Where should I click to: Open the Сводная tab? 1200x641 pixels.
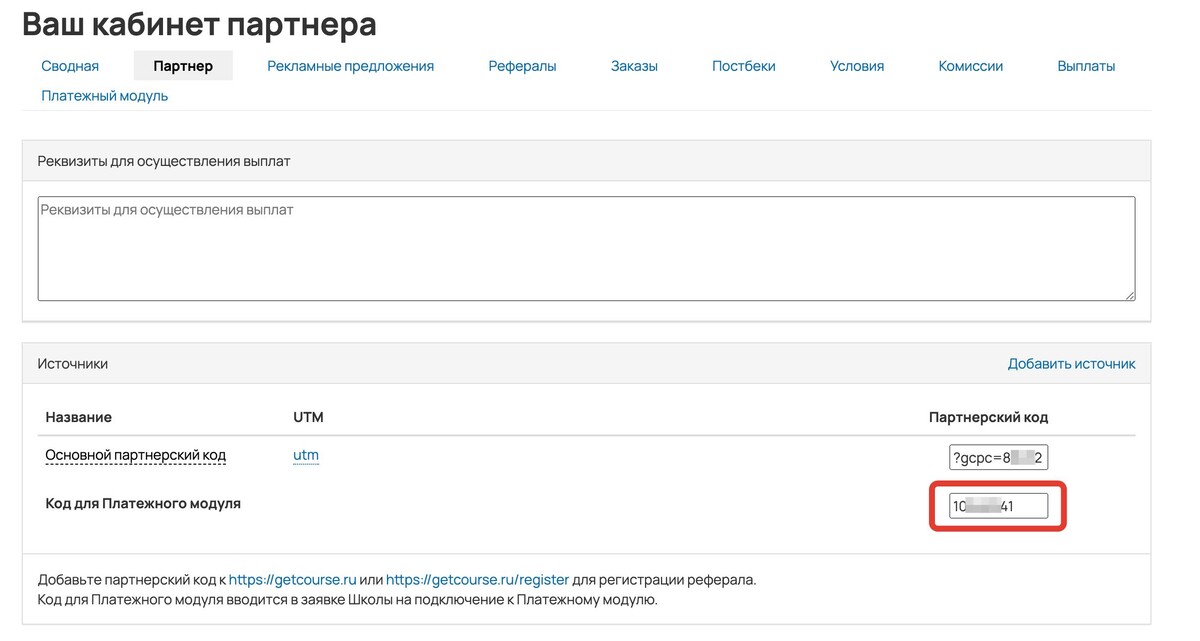coord(70,66)
